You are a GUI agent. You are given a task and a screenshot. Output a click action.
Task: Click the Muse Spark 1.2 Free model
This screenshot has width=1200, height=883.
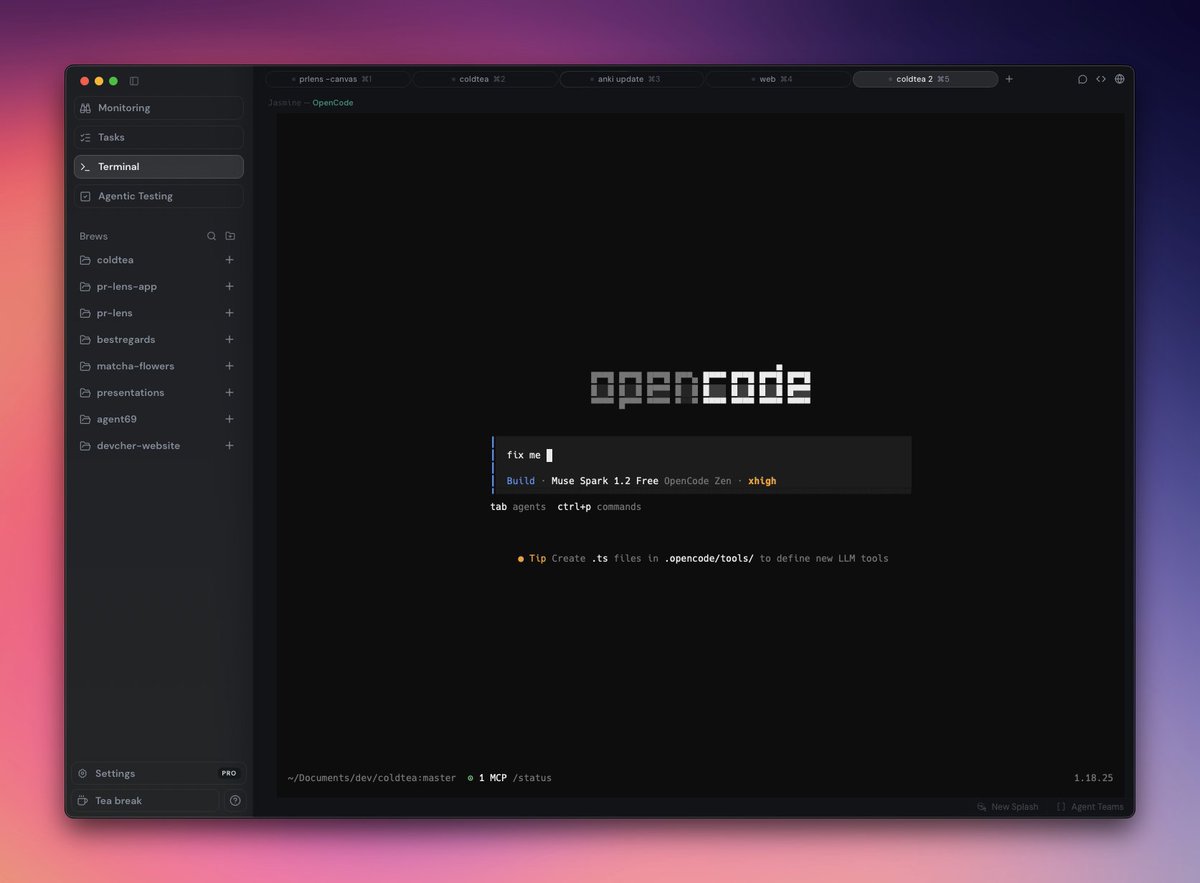604,481
